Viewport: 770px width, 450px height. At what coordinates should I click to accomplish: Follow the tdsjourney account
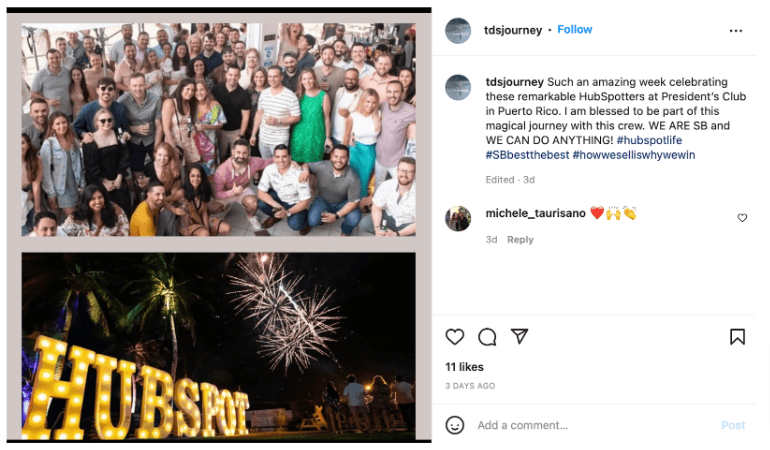pyautogui.click(x=575, y=30)
